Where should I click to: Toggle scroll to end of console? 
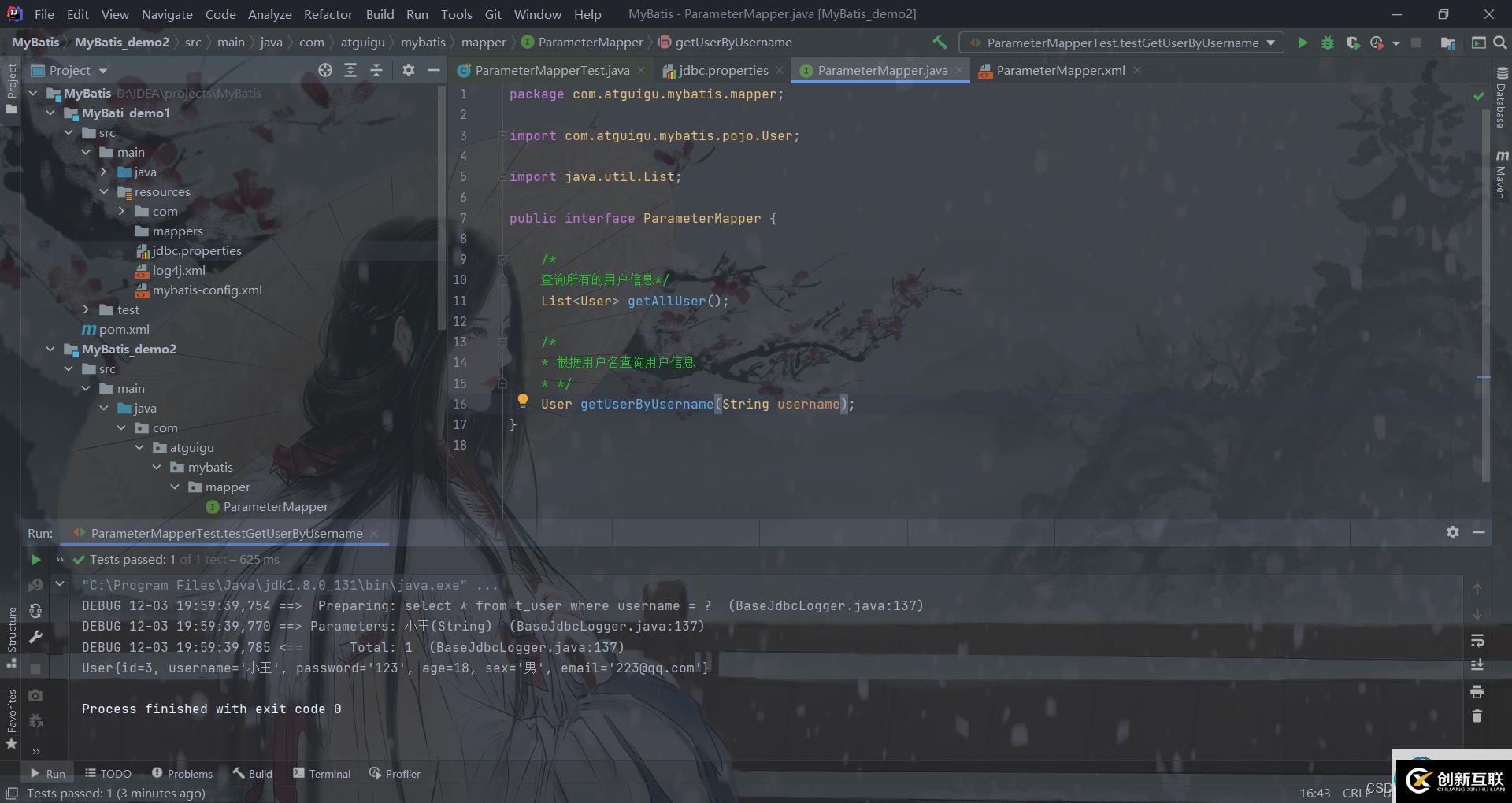(x=1477, y=665)
